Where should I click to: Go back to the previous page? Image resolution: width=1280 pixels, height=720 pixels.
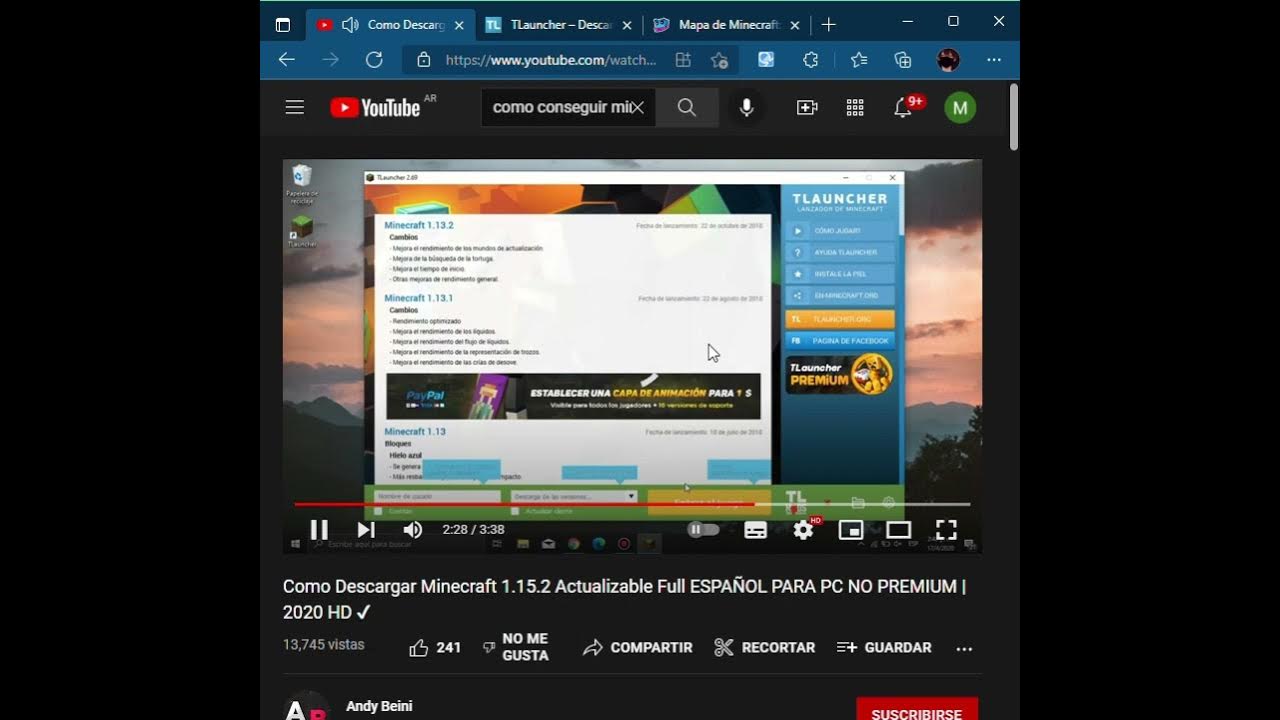point(286,60)
